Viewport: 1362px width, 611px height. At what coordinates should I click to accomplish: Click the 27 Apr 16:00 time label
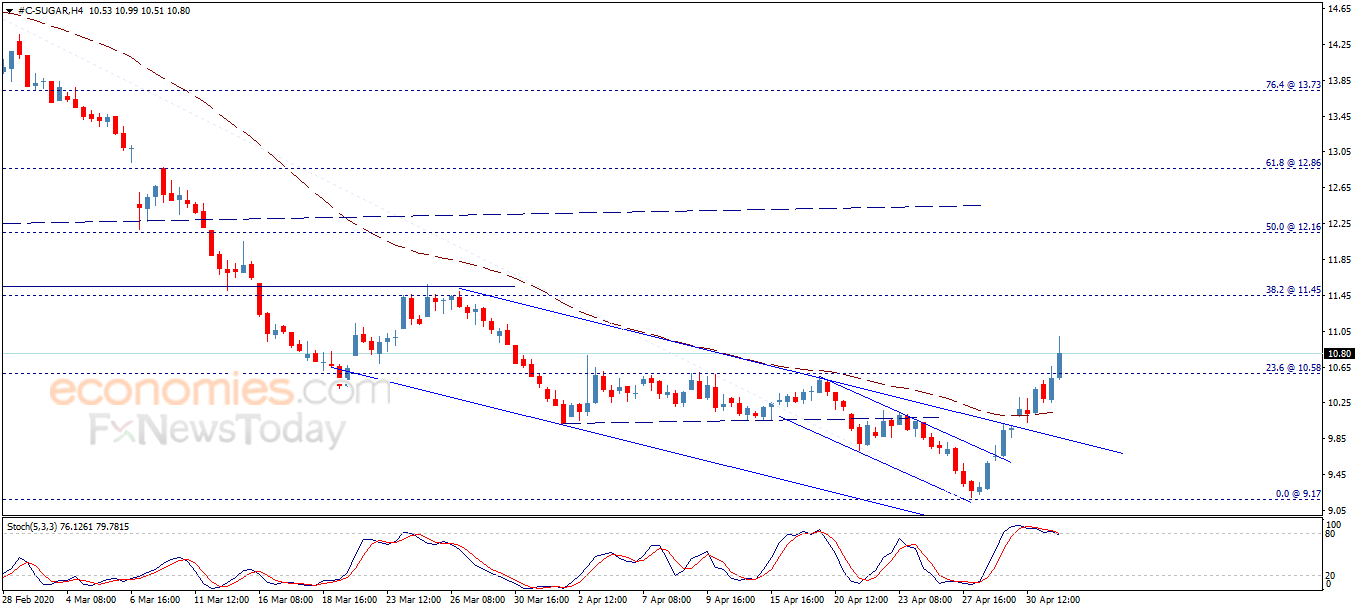coord(988,600)
